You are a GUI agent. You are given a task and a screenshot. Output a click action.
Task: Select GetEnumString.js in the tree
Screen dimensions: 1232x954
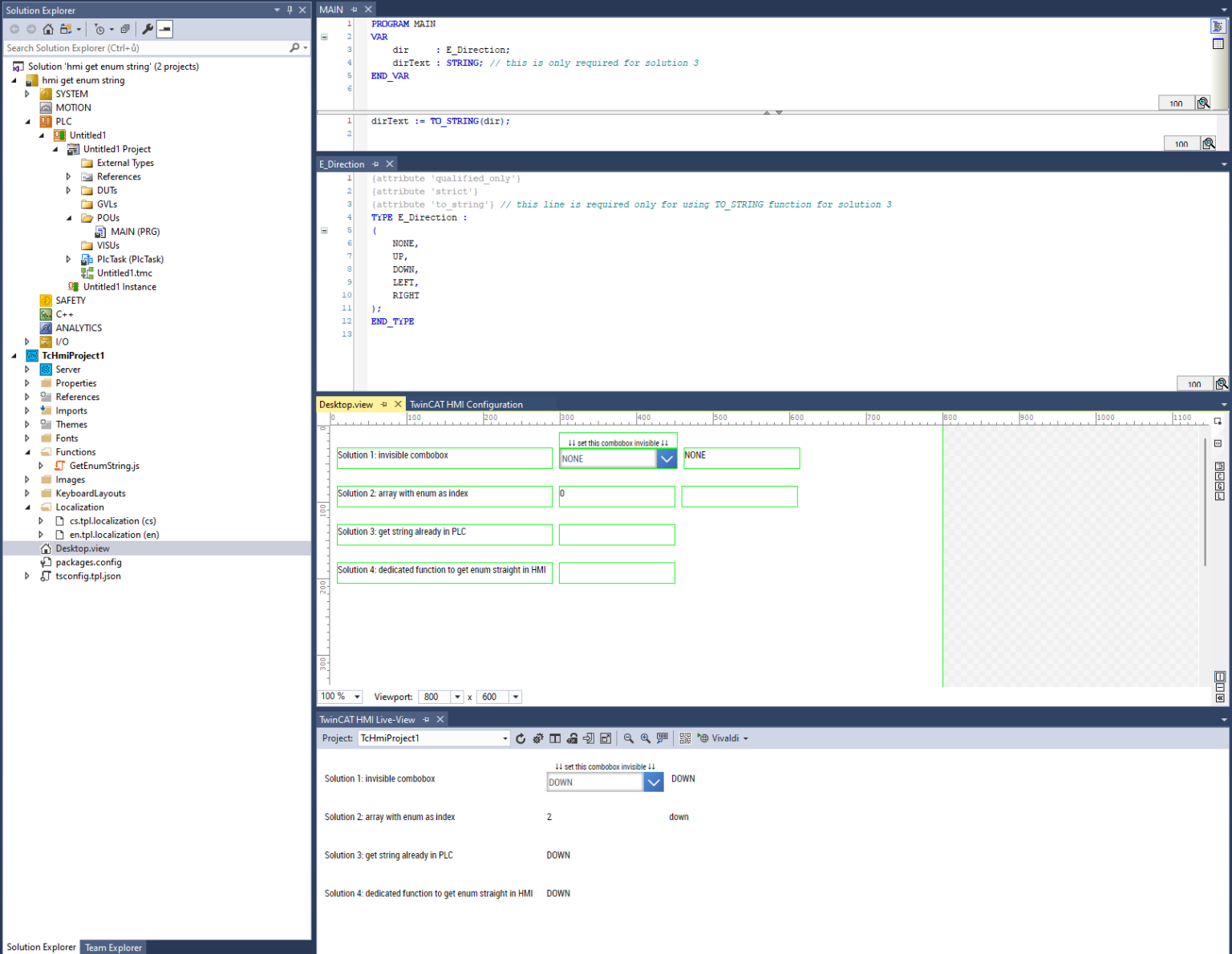point(104,466)
